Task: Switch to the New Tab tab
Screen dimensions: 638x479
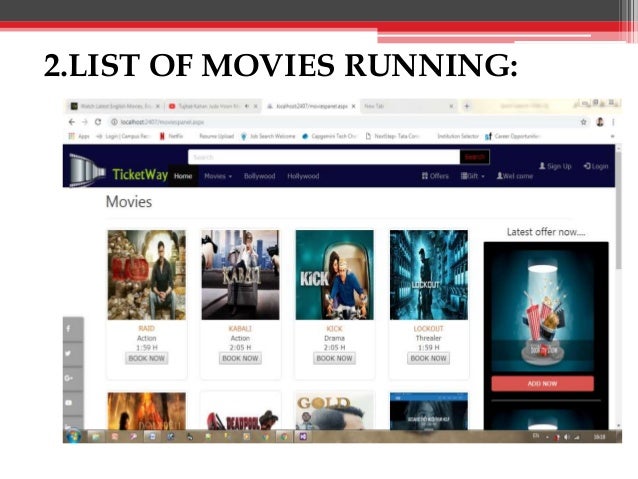Action: click(408, 106)
